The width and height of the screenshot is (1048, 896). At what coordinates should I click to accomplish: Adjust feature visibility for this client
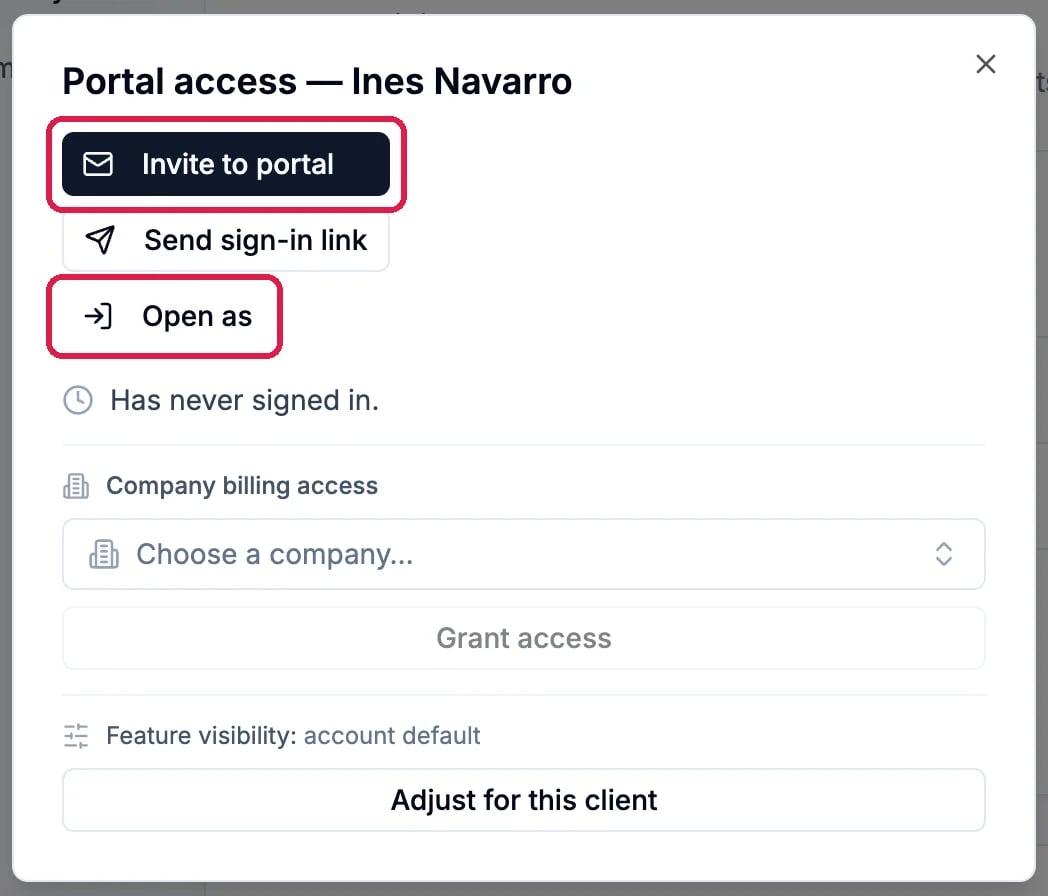tap(523, 800)
